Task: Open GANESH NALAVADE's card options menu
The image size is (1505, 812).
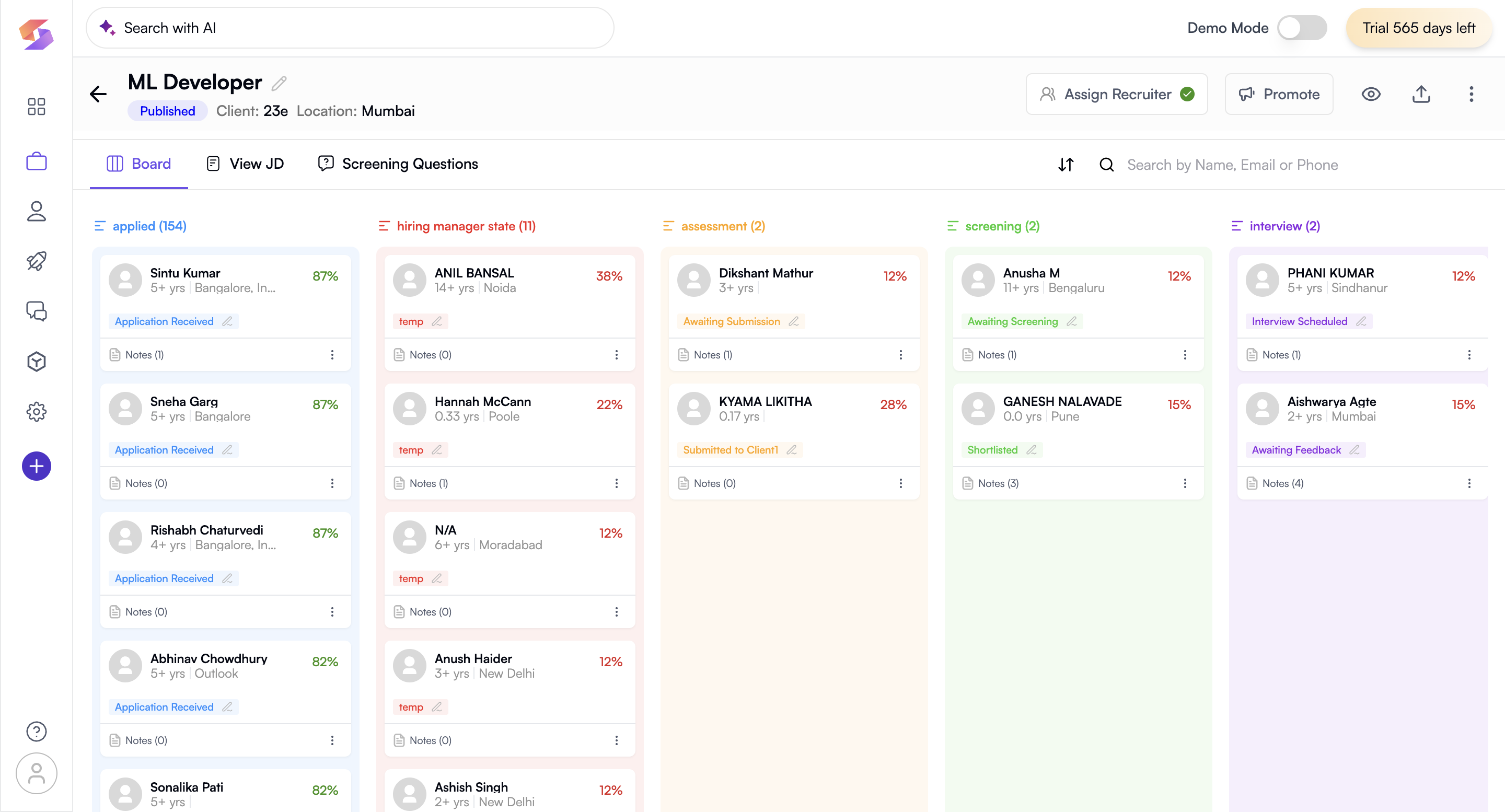Action: [x=1185, y=483]
